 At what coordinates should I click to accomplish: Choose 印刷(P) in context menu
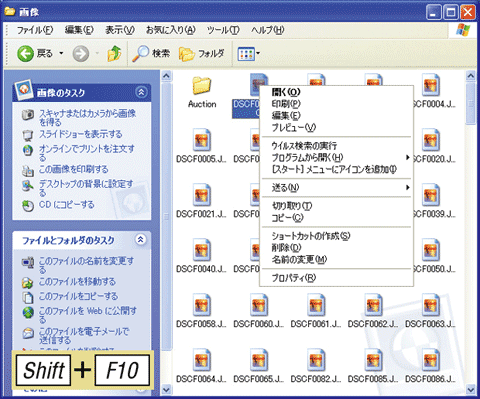point(336,104)
